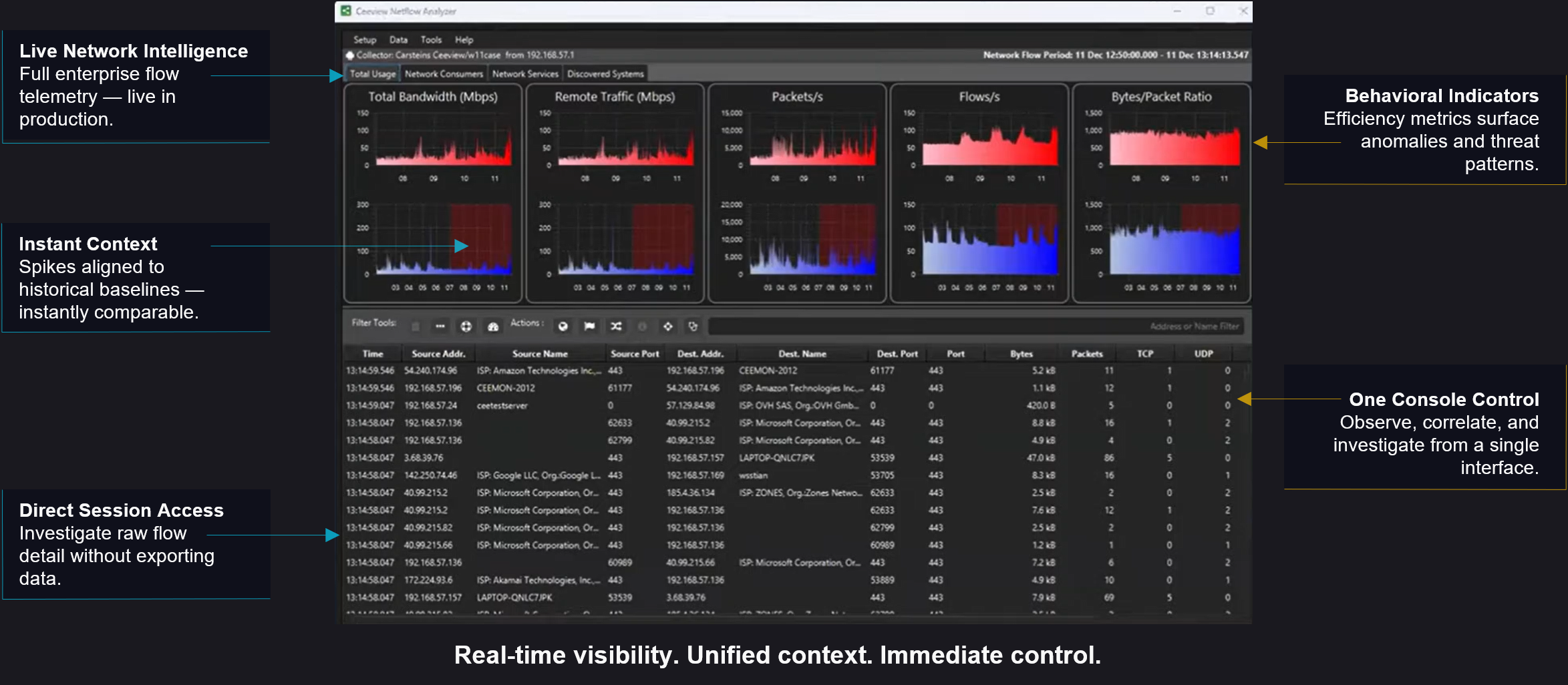Click the collector status indicator dot
Viewport: 1568px width, 685px height.
coord(349,55)
